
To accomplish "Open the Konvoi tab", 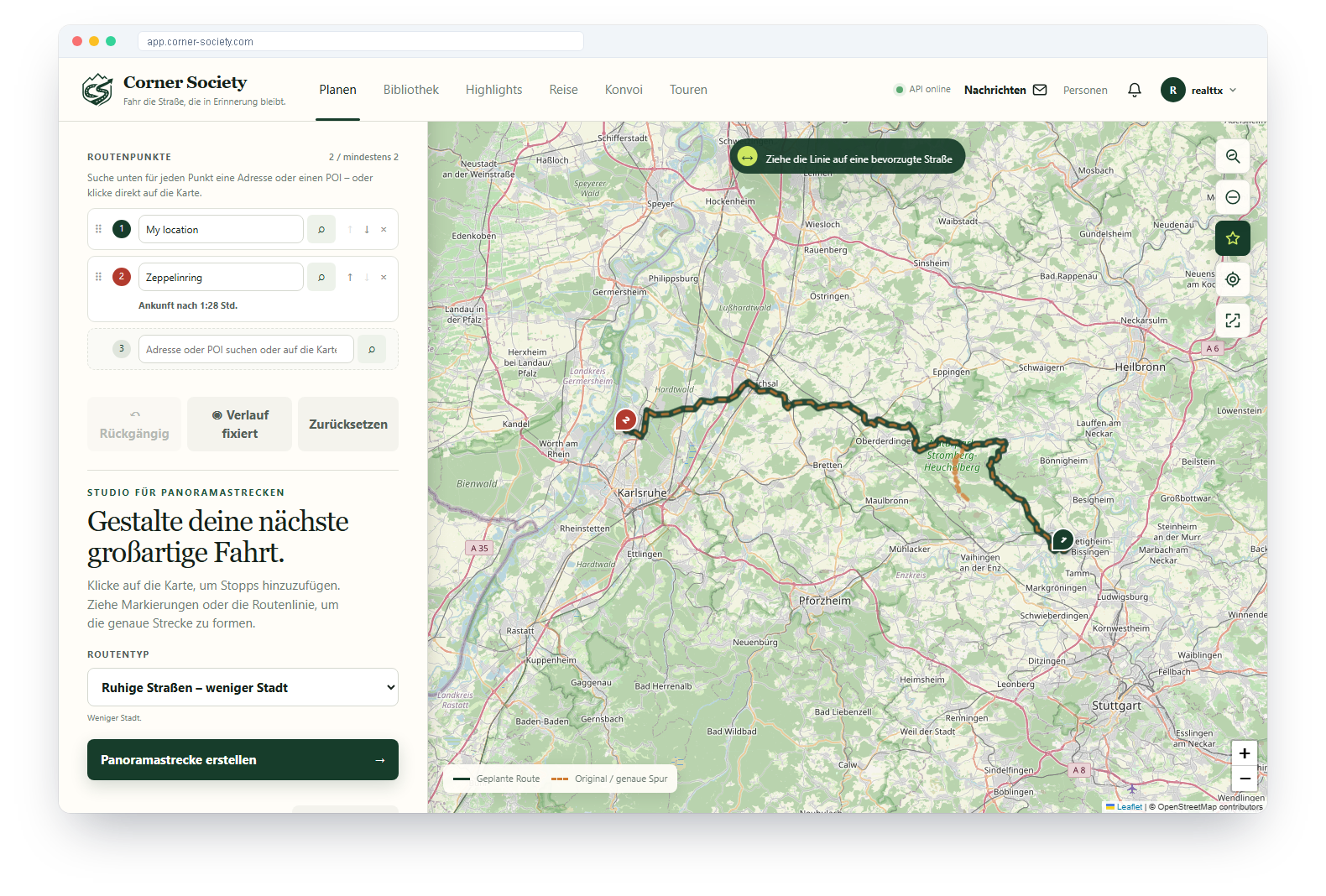I will coord(624,90).
